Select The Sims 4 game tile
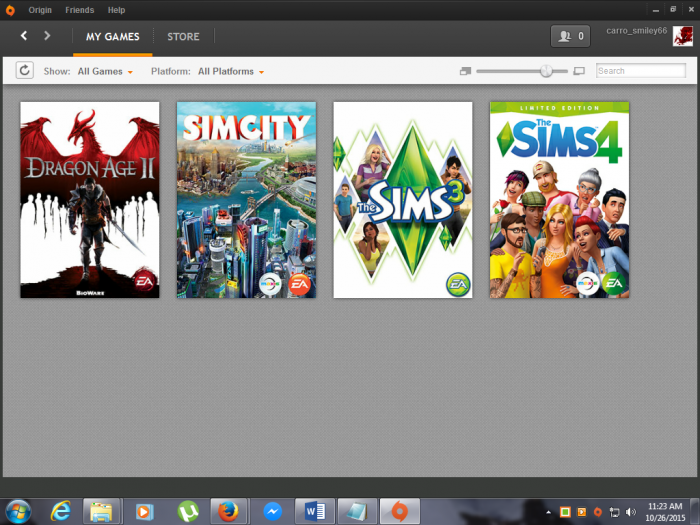This screenshot has height=525, width=700. tap(559, 200)
